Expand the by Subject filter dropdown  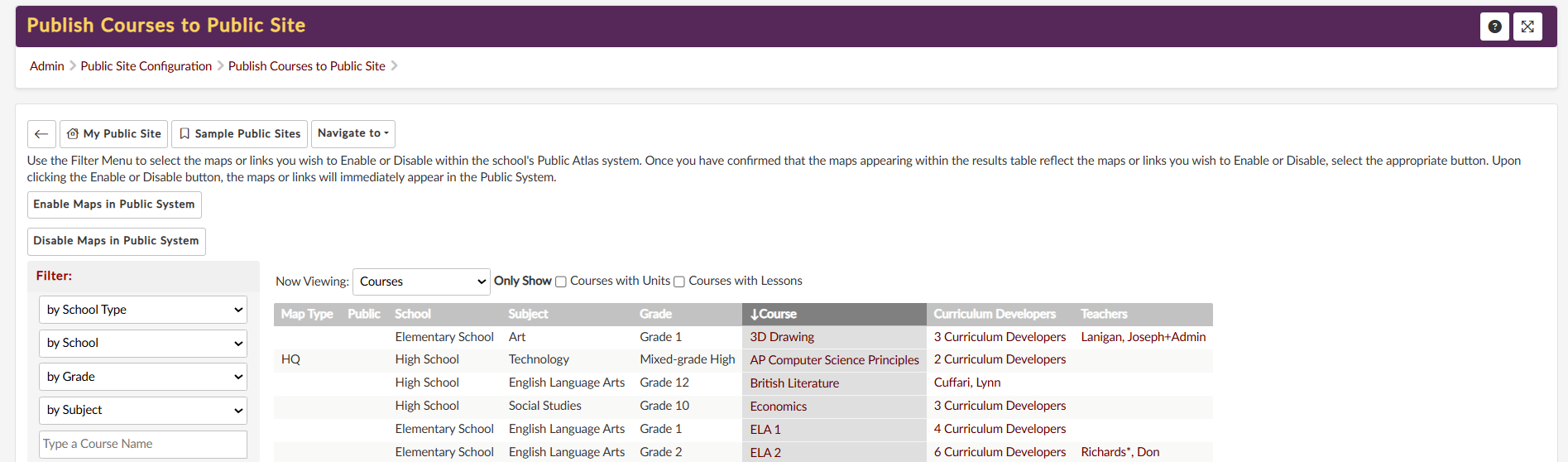pos(143,410)
